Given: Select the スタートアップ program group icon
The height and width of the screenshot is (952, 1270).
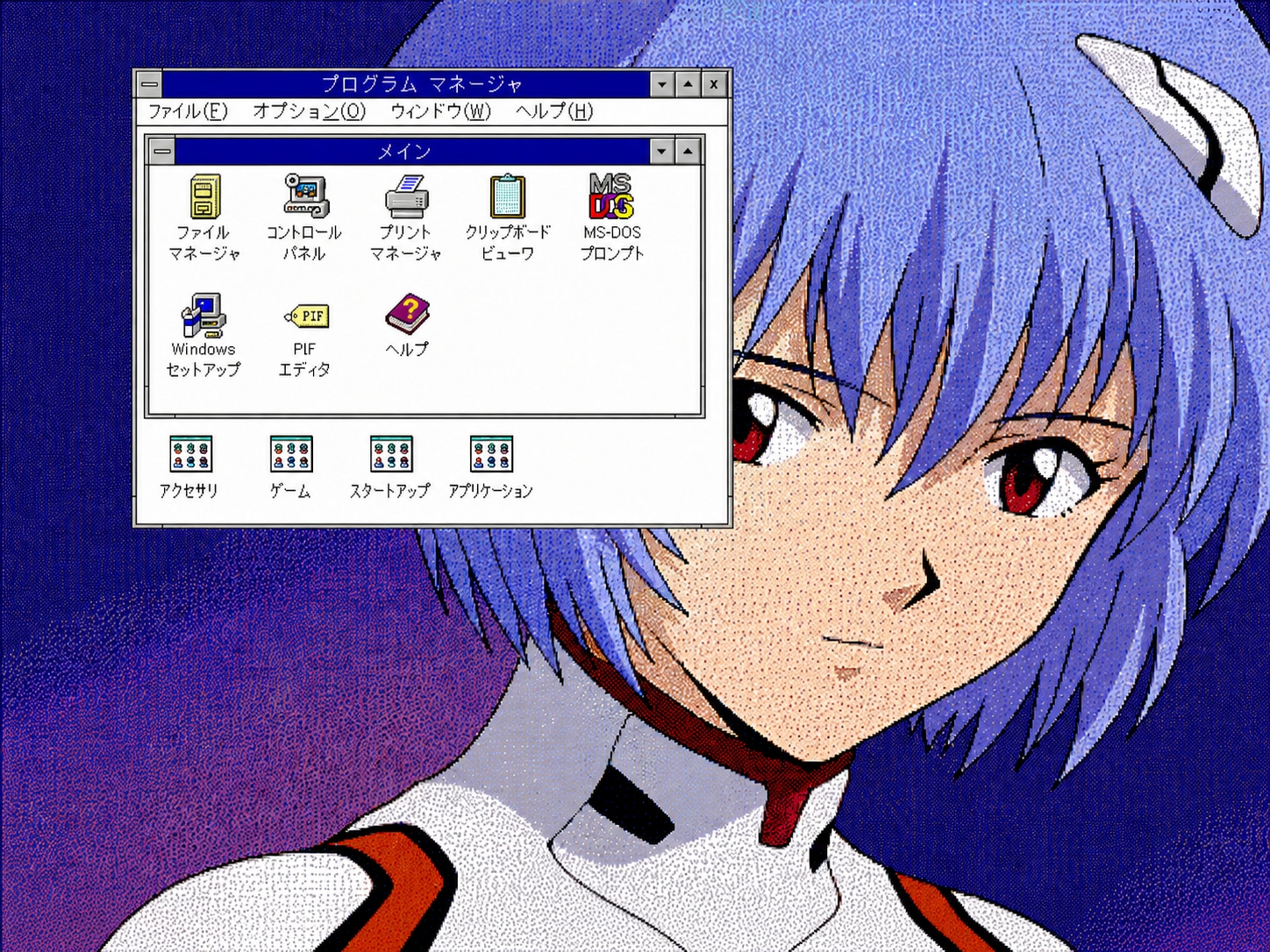Looking at the screenshot, I should tap(391, 454).
